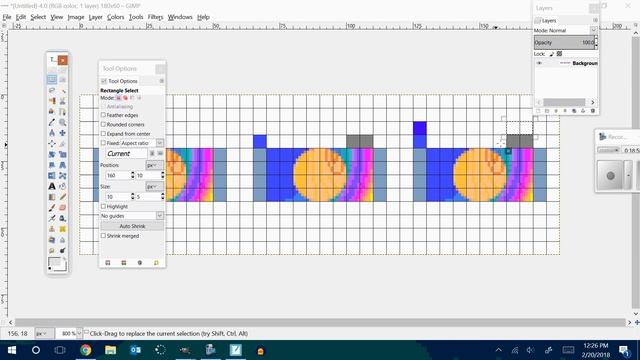Open the Size unit px dropdown
The width and height of the screenshot is (640, 360).
(154, 187)
